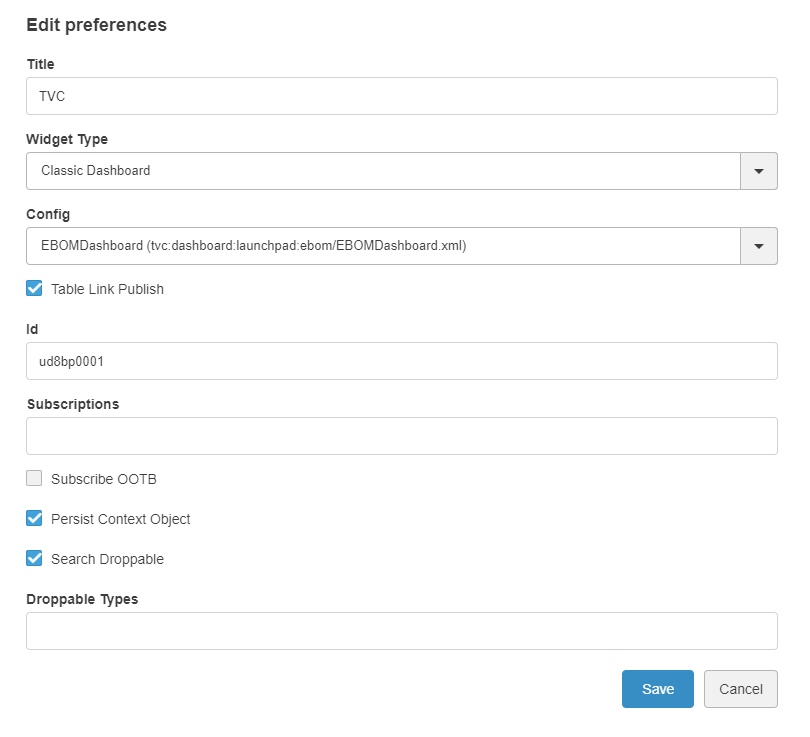Screen dimensions: 810x737
Task: Click the Search Droppable label text
Action: [x=107, y=559]
